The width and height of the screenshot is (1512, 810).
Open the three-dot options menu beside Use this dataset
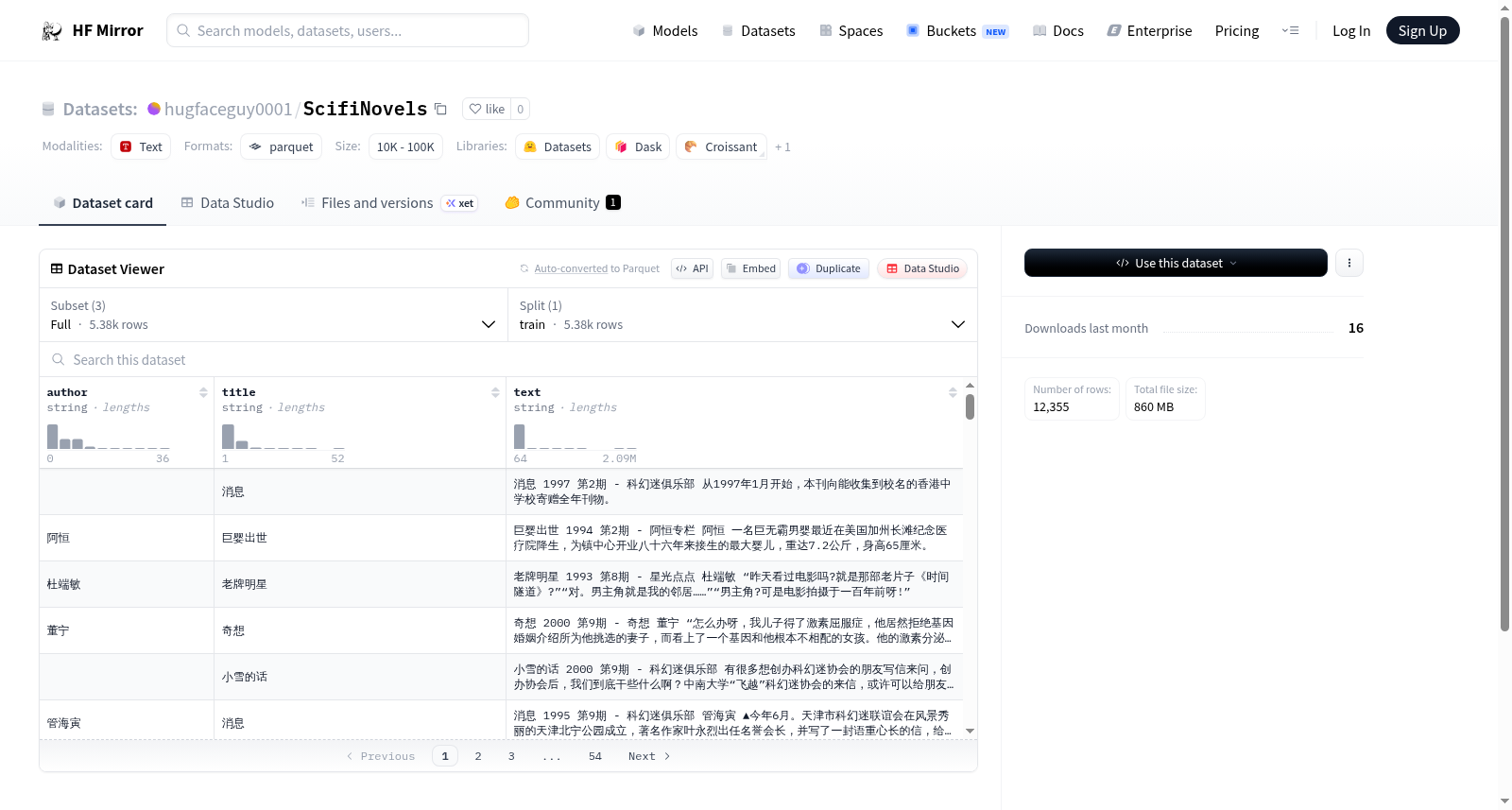1349,263
